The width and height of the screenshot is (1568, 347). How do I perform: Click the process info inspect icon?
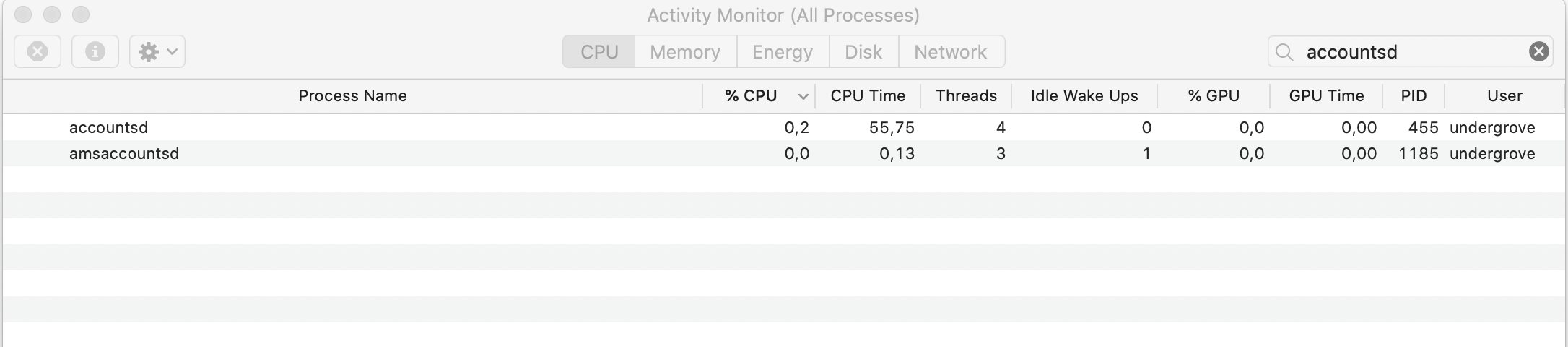click(95, 52)
